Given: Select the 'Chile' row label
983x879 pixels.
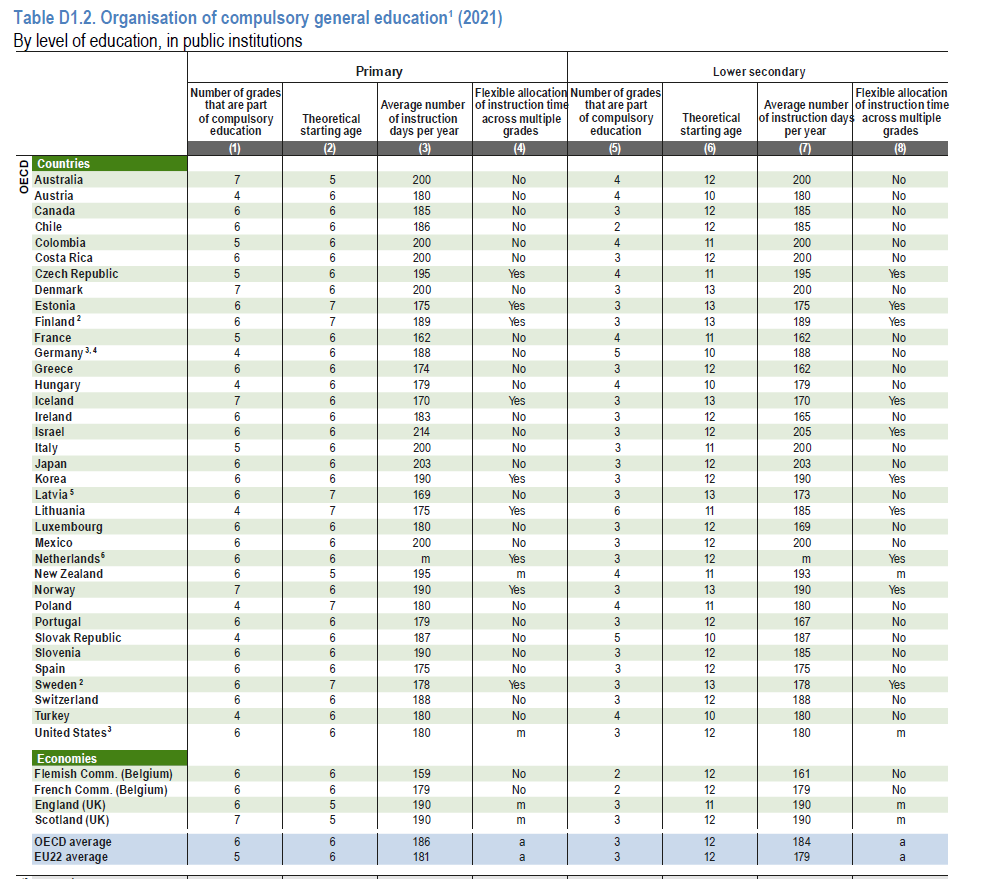Looking at the screenshot, I should [48, 227].
